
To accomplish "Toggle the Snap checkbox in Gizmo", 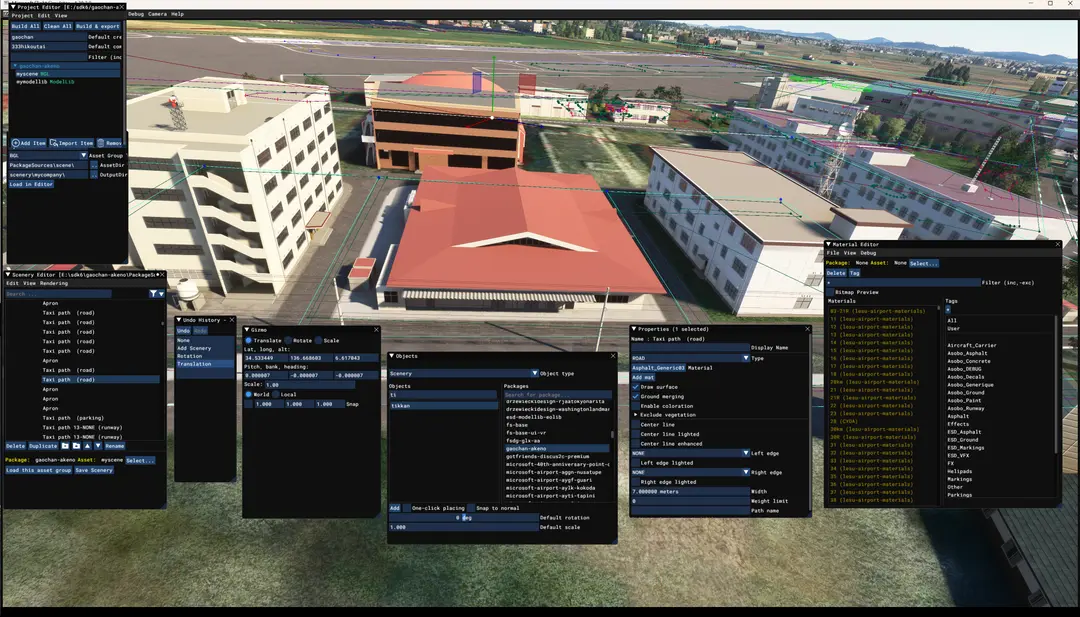I will pos(248,404).
